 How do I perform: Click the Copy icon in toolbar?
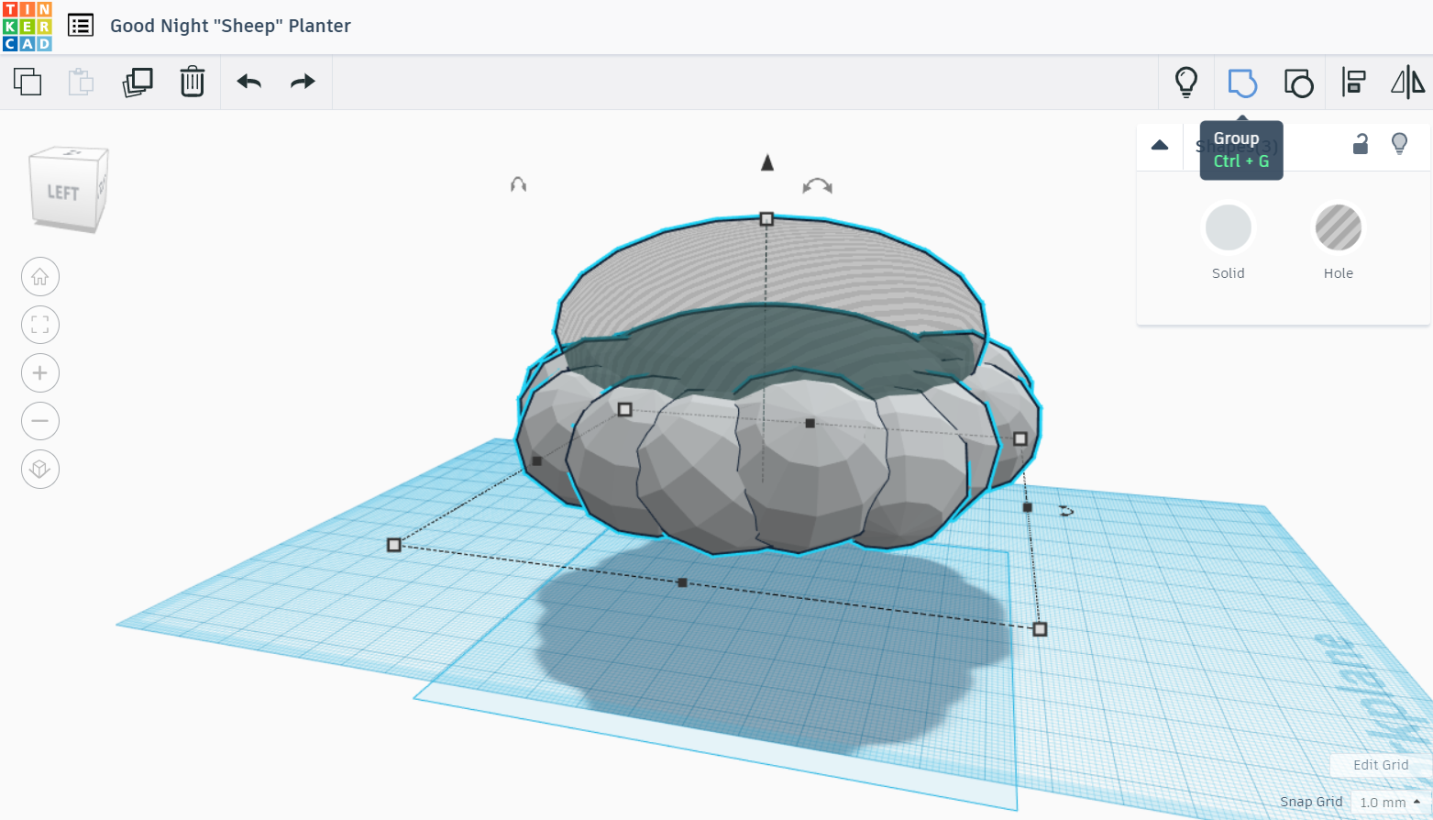[28, 82]
